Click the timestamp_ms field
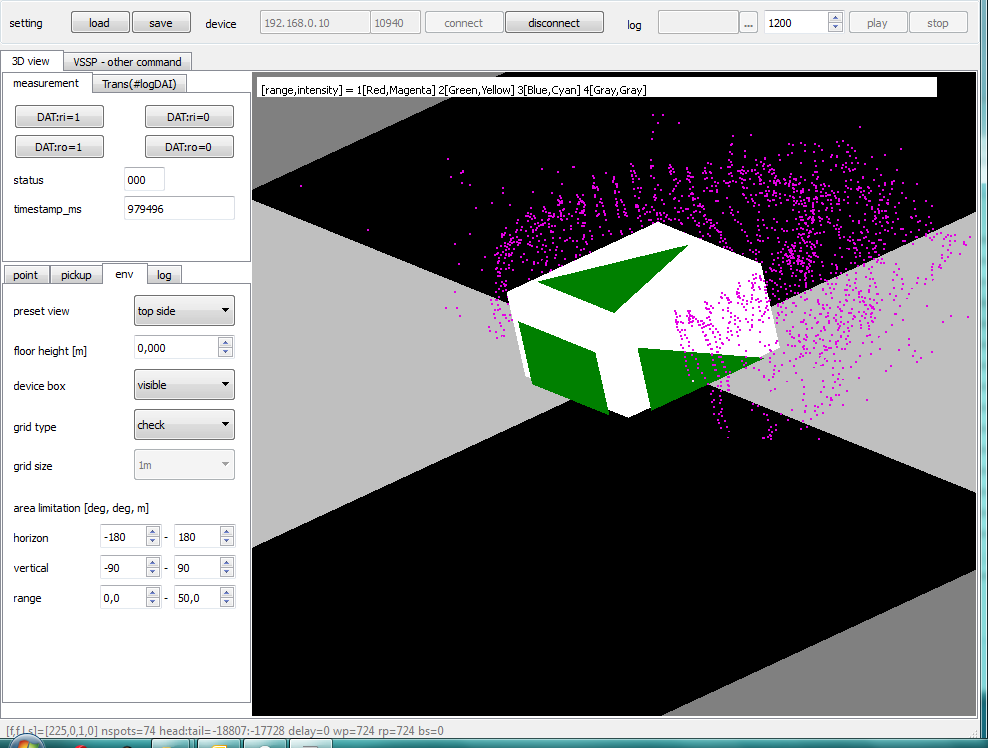 179,208
